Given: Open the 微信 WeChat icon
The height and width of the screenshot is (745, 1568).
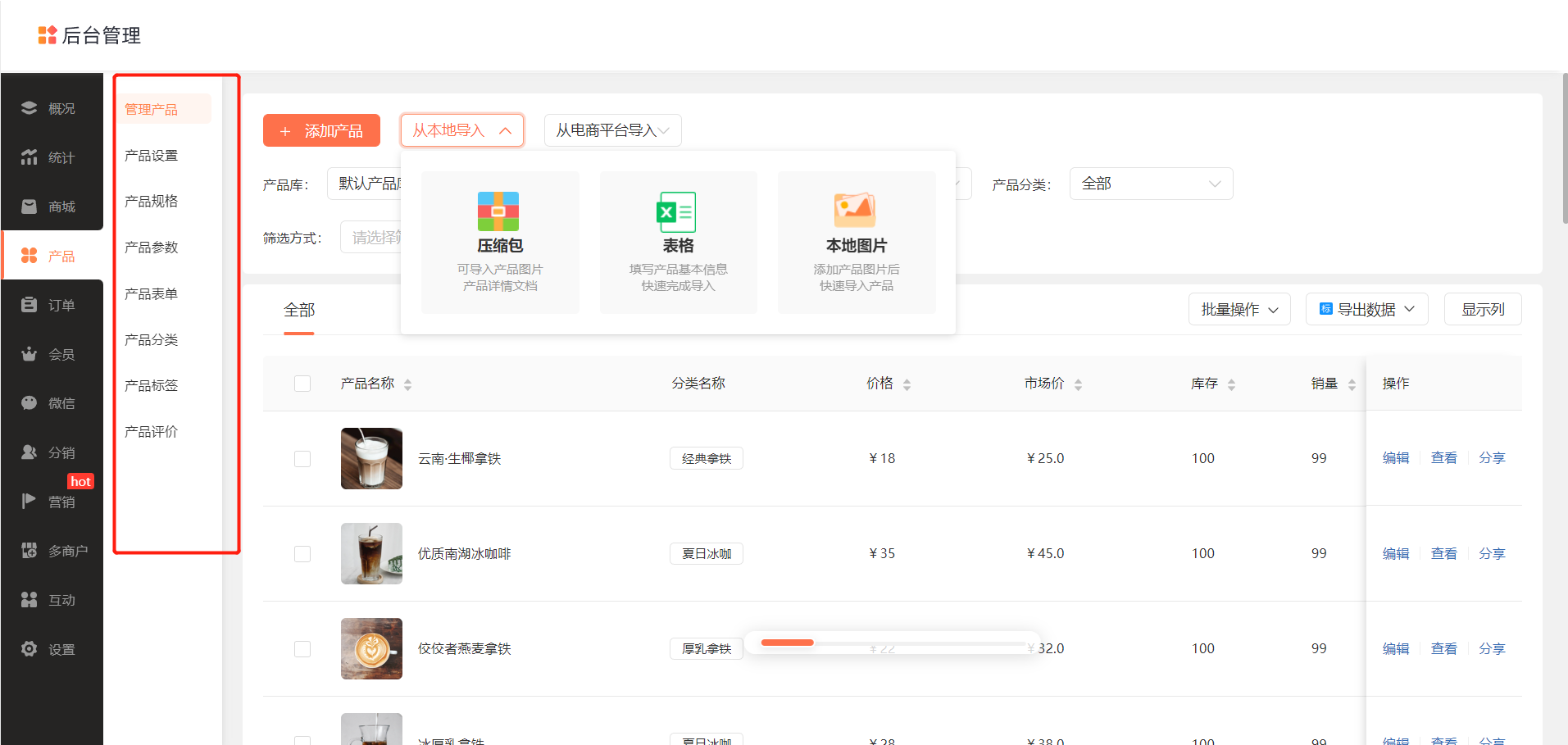Looking at the screenshot, I should tap(29, 403).
